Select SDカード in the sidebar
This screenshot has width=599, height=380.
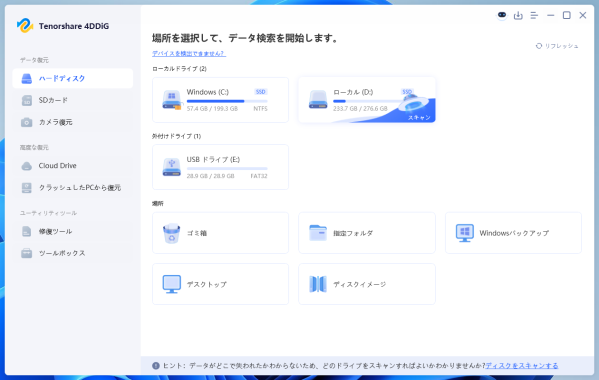[x=73, y=100]
